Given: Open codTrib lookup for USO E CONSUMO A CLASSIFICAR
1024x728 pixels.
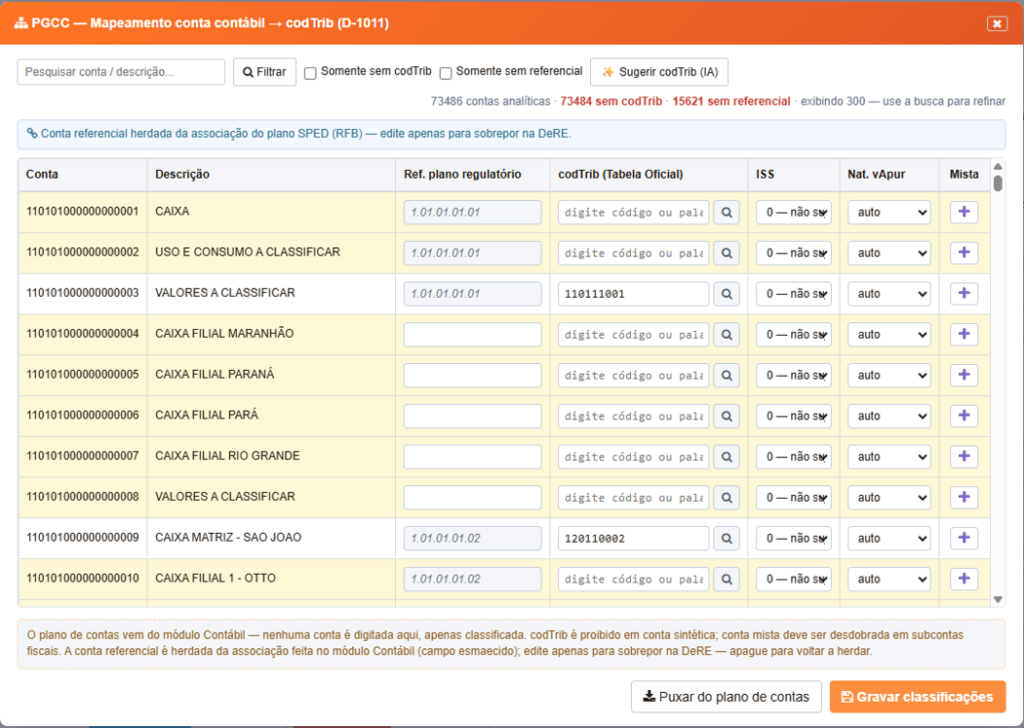Looking at the screenshot, I should pos(726,253).
